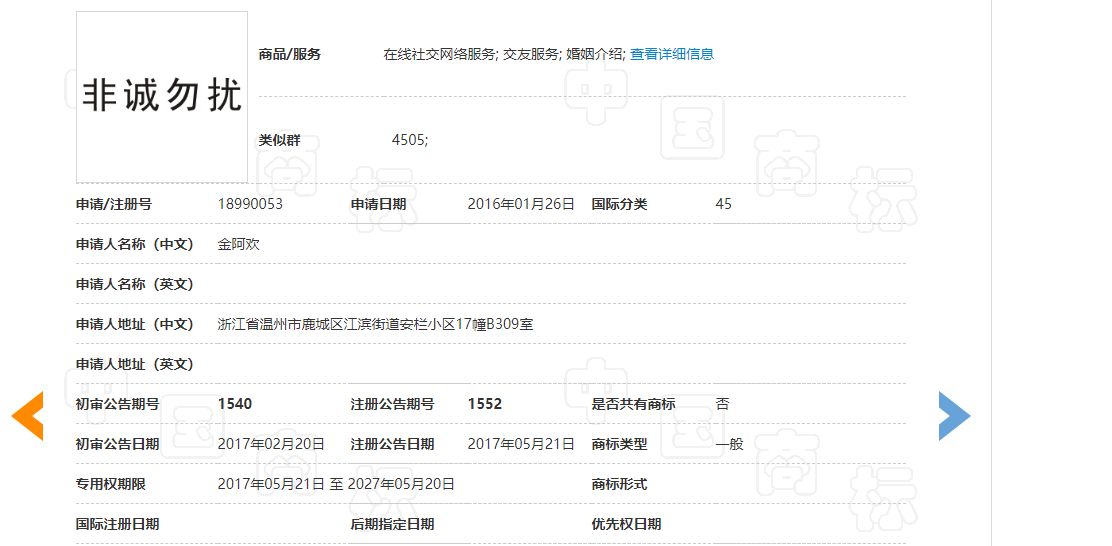This screenshot has width=1112, height=546.
Task: Select the registration number 18990053
Action: click(250, 204)
